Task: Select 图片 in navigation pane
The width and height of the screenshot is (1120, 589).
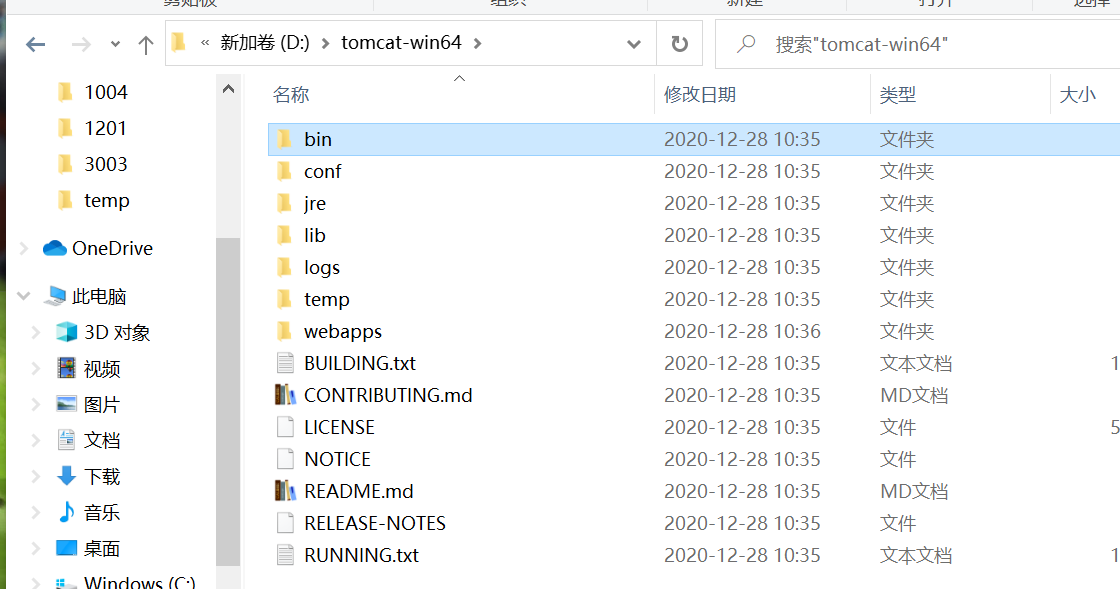Action: pos(101,404)
